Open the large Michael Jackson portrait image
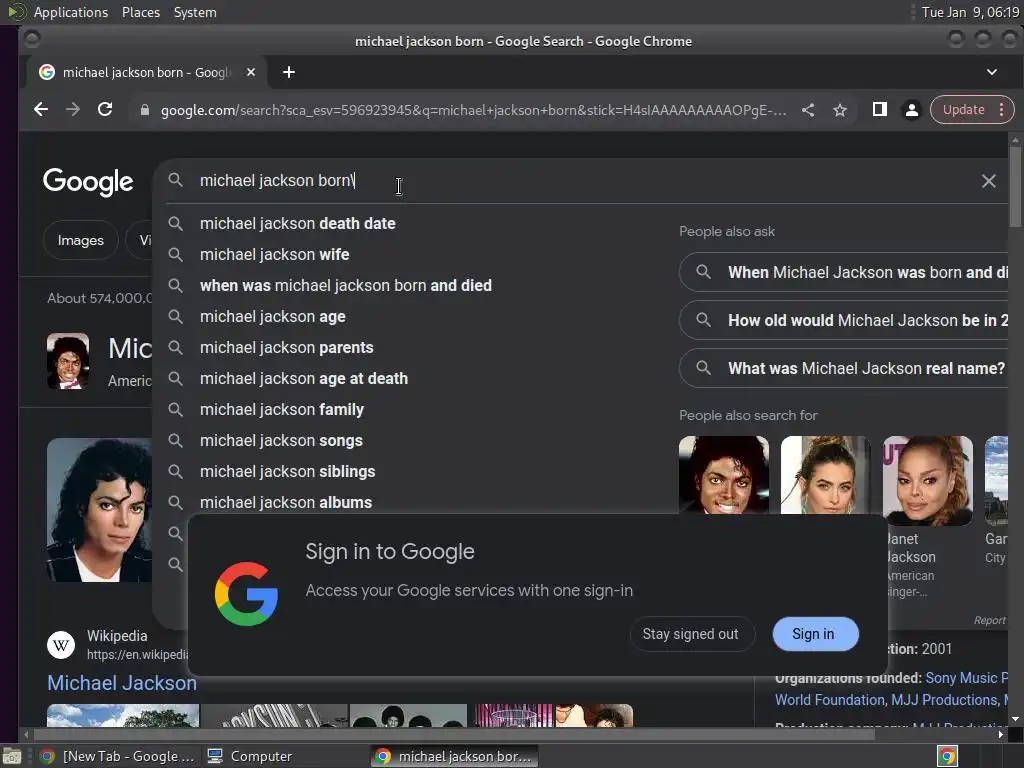The width and height of the screenshot is (1024, 768). pos(99,509)
